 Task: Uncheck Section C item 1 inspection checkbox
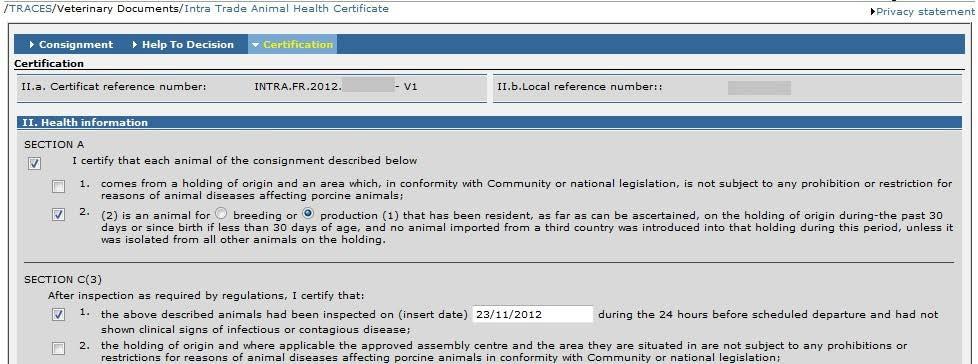coord(58,315)
